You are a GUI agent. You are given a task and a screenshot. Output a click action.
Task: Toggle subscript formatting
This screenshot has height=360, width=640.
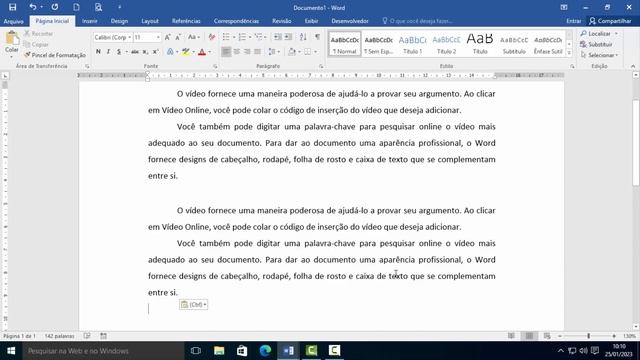(x=145, y=52)
